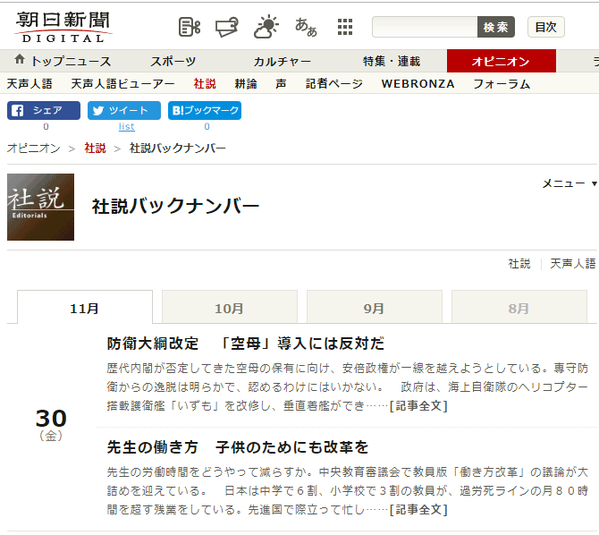Share the page via Facebook シェア button
Viewport: 599px width, 535px height.
tap(44, 110)
